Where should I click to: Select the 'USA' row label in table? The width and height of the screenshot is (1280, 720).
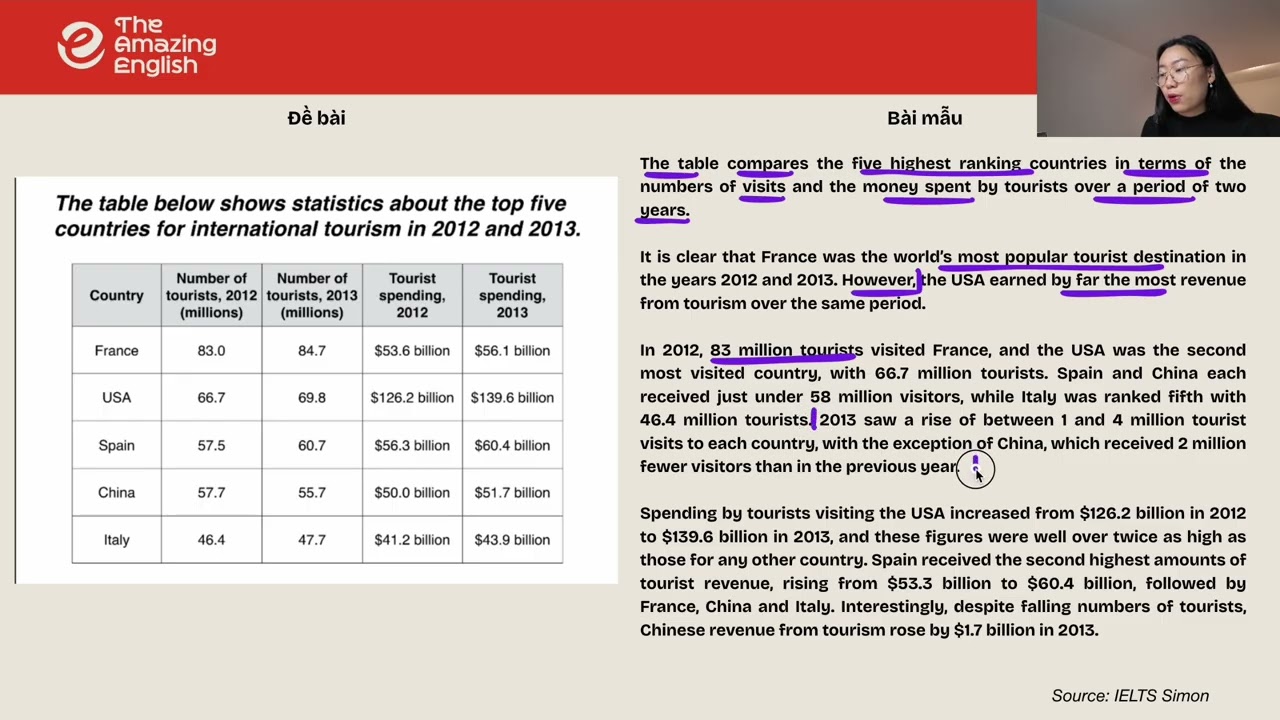point(116,398)
